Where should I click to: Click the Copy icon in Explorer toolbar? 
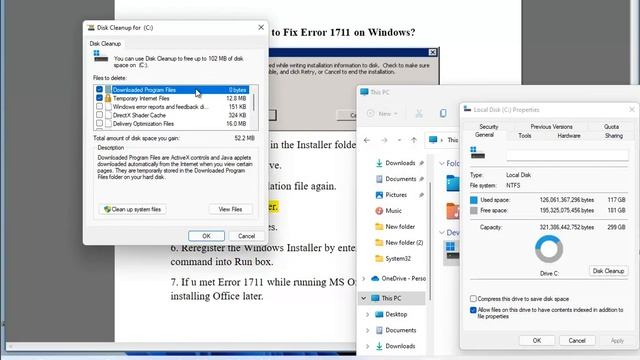(x=443, y=113)
